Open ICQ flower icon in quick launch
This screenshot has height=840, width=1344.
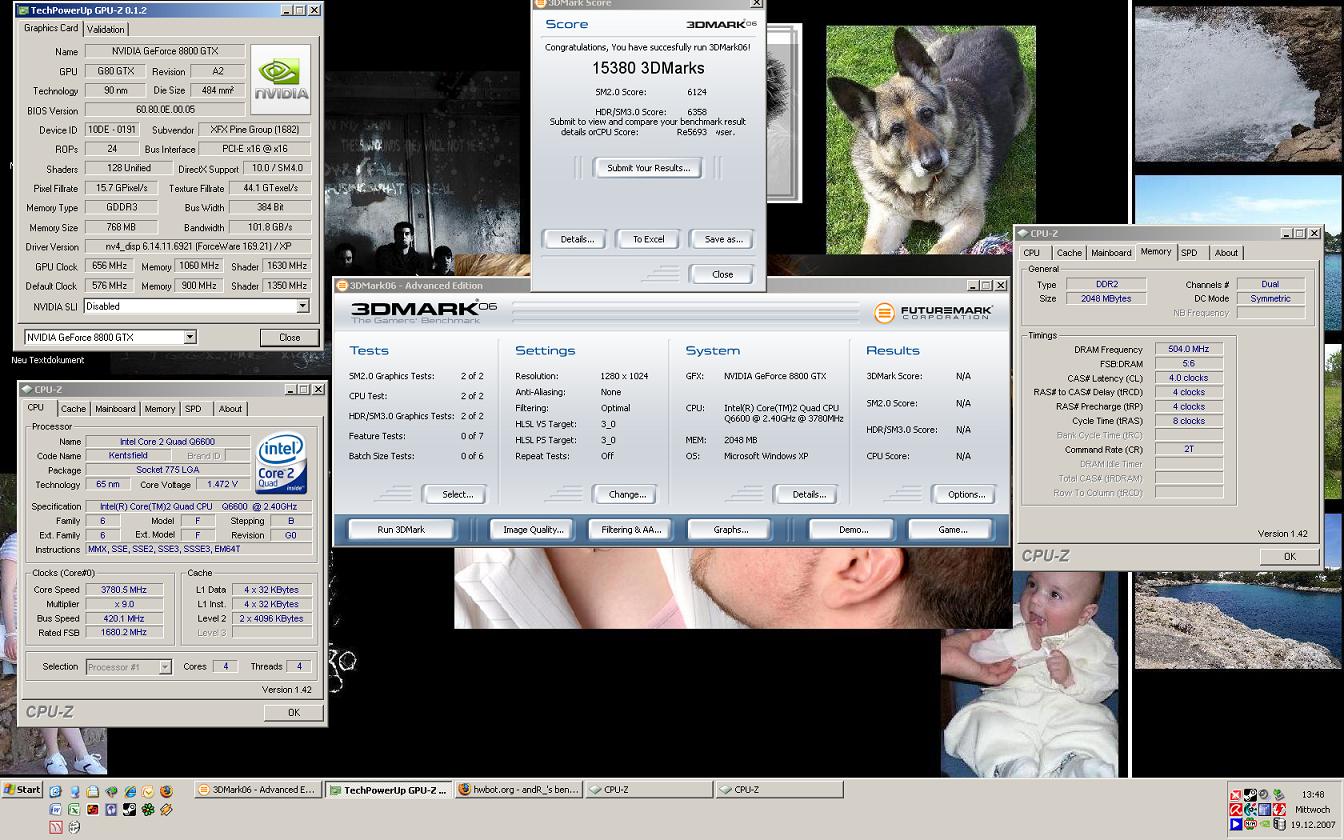coord(148,809)
